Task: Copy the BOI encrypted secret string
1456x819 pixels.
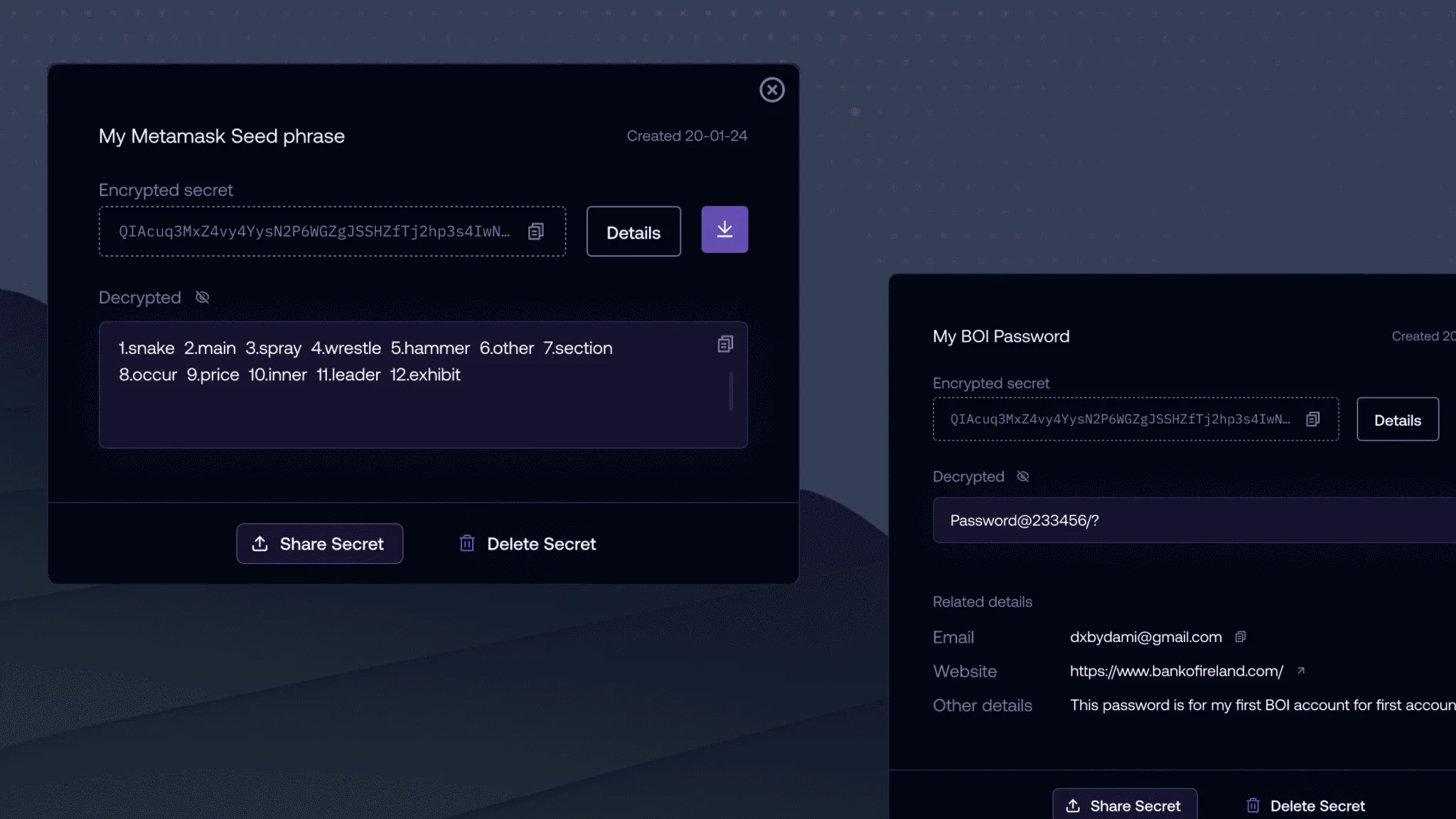Action: pyautogui.click(x=1312, y=419)
